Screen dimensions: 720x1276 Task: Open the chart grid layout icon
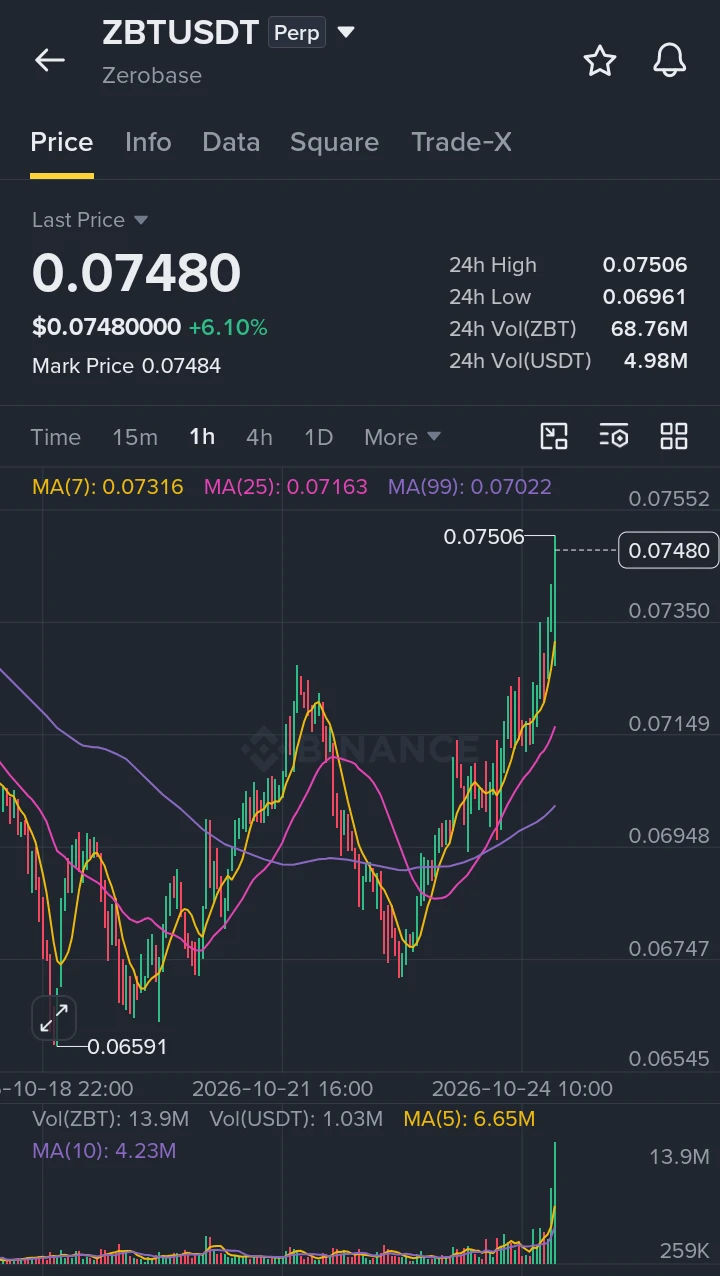pos(674,436)
